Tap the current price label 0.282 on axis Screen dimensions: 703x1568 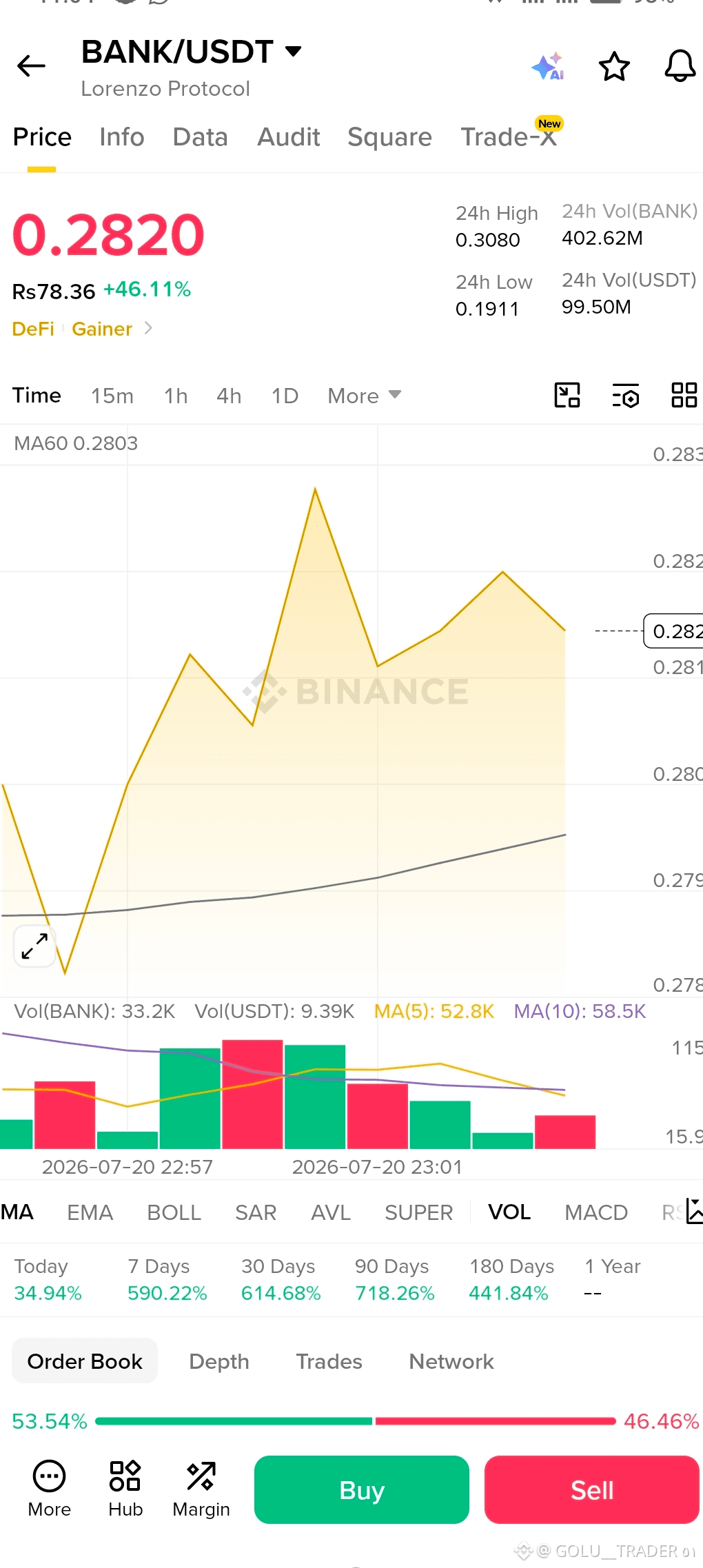[673, 631]
